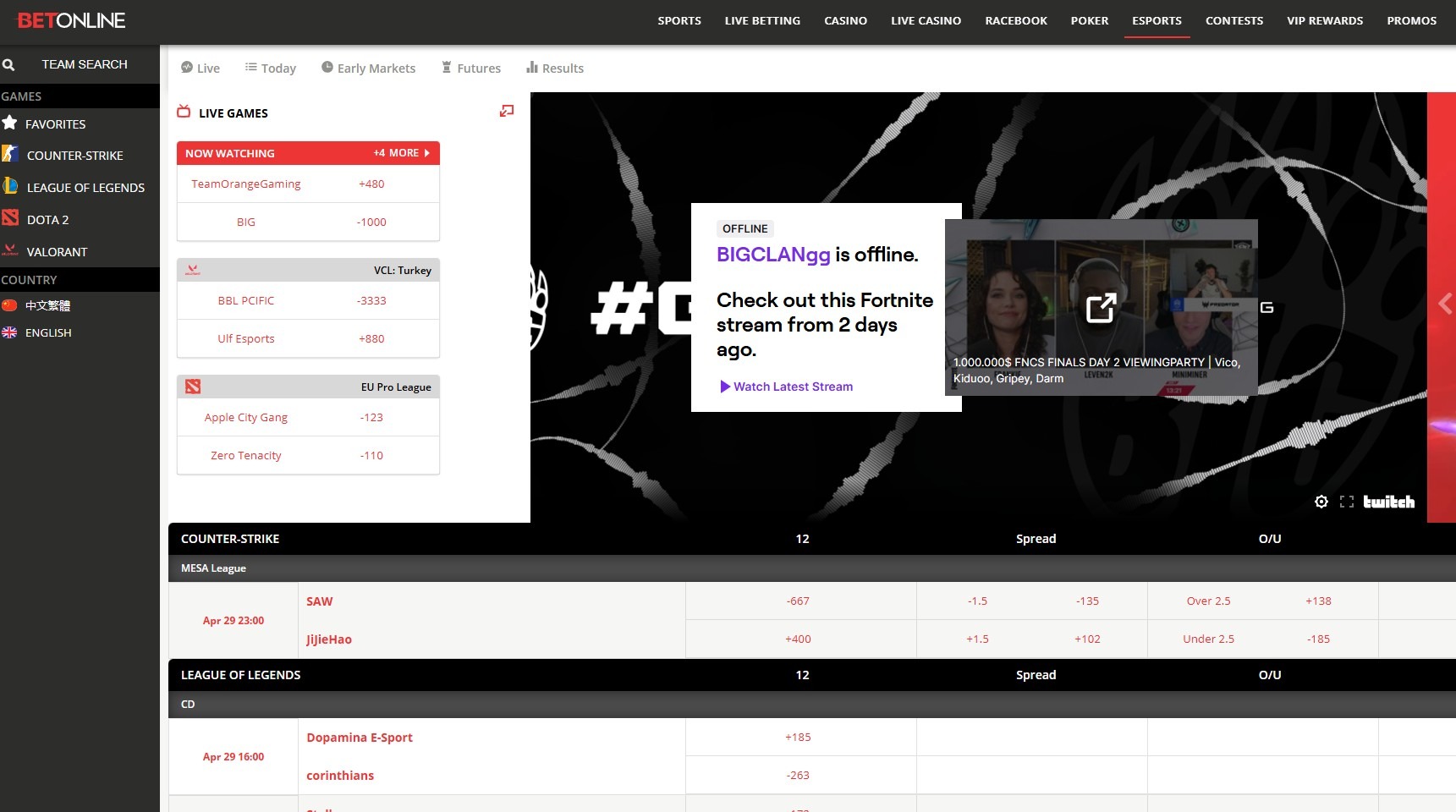The width and height of the screenshot is (1456, 812).
Task: Select Dopamina E-Sport moneyline +185
Action: point(800,738)
